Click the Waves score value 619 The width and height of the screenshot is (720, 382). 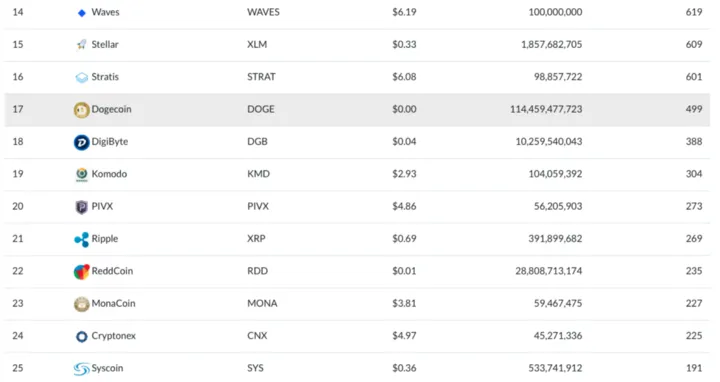point(694,12)
